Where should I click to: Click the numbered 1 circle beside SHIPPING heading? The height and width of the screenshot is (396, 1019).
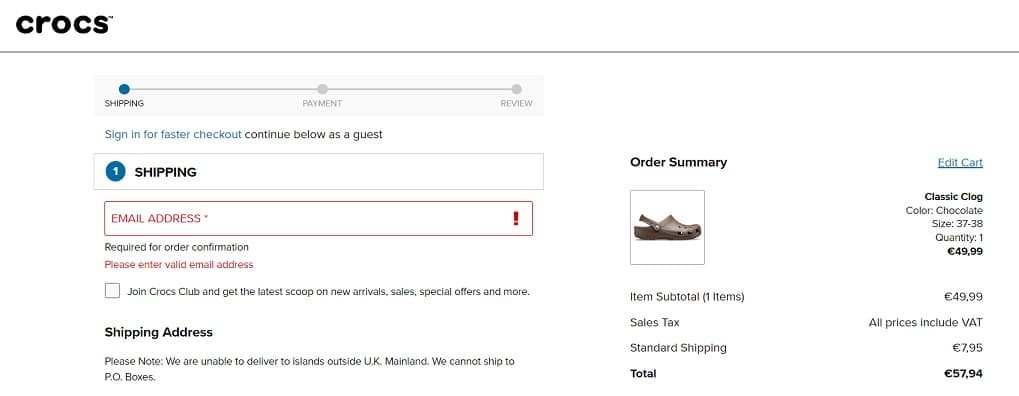[x=116, y=172]
